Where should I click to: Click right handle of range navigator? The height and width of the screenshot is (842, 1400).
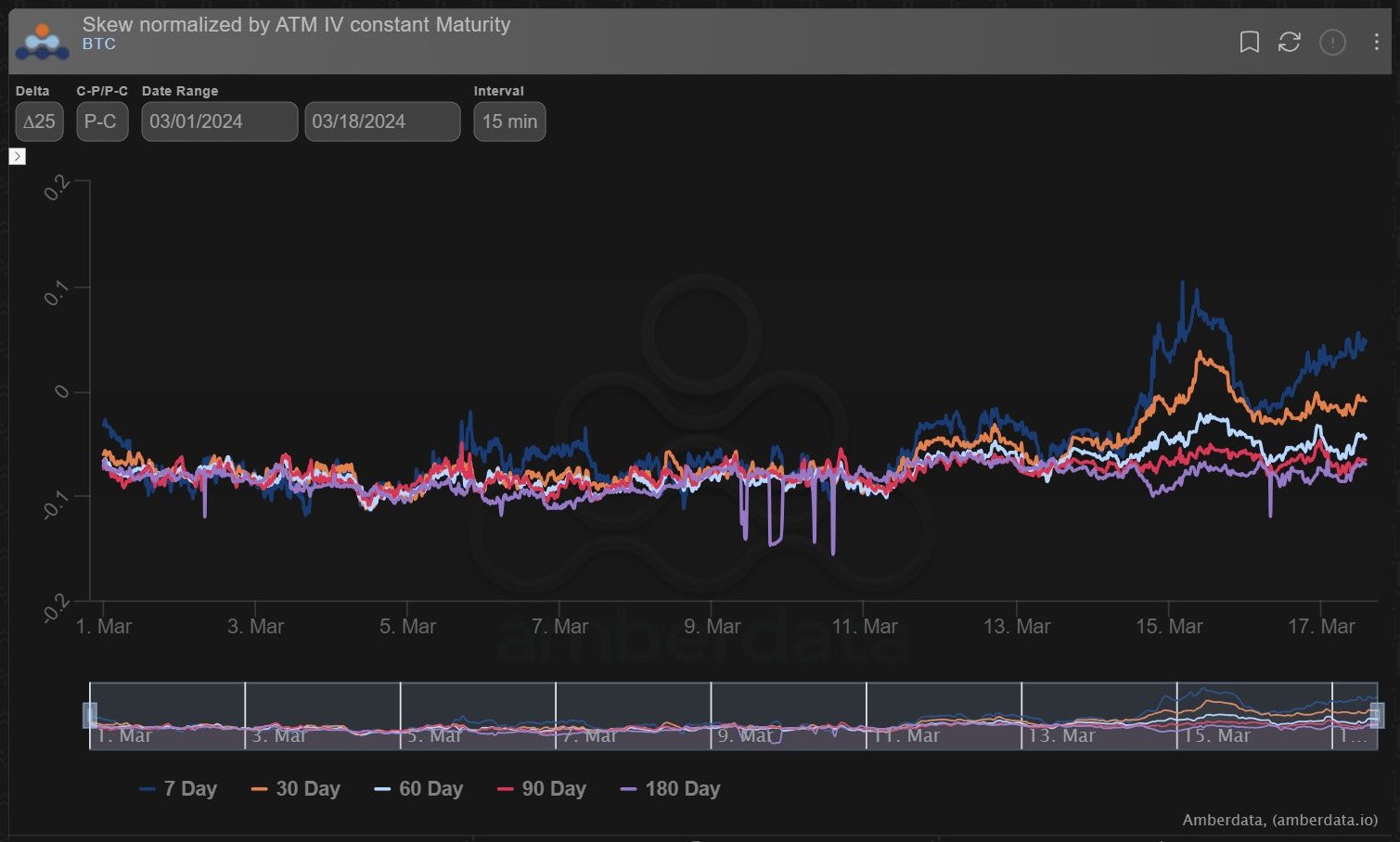[x=1377, y=715]
